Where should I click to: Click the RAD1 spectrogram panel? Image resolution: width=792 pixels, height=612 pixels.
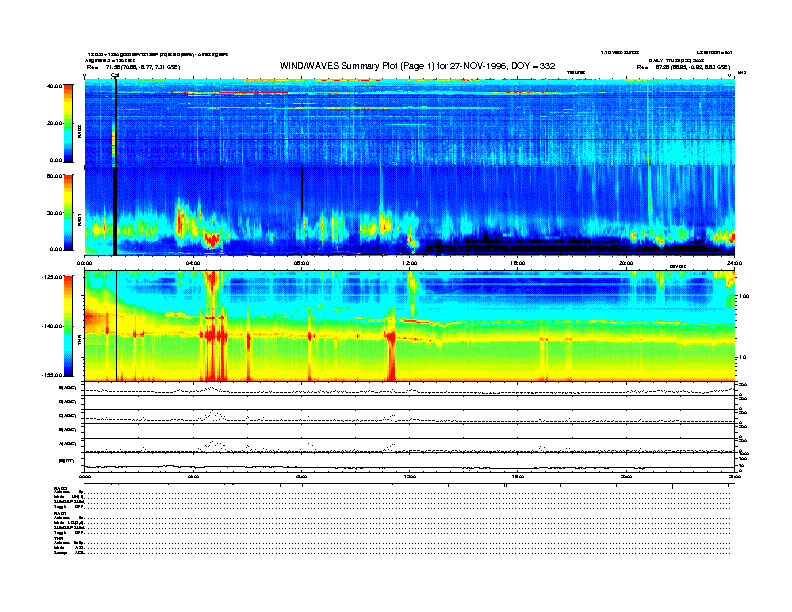[x=410, y=211]
